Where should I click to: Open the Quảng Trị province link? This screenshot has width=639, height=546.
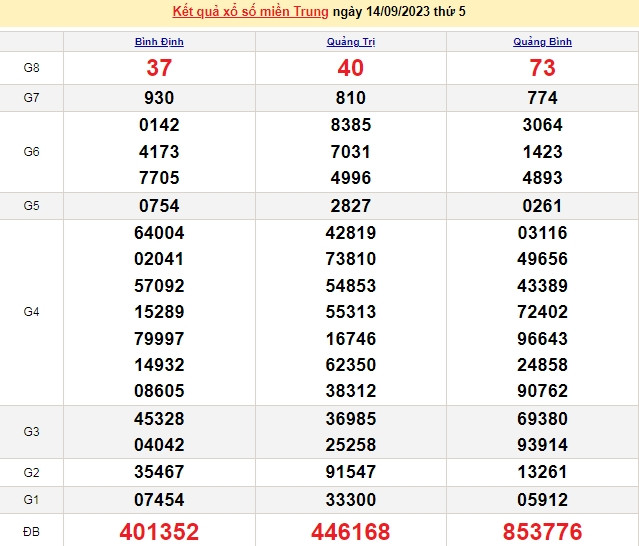pyautogui.click(x=351, y=42)
